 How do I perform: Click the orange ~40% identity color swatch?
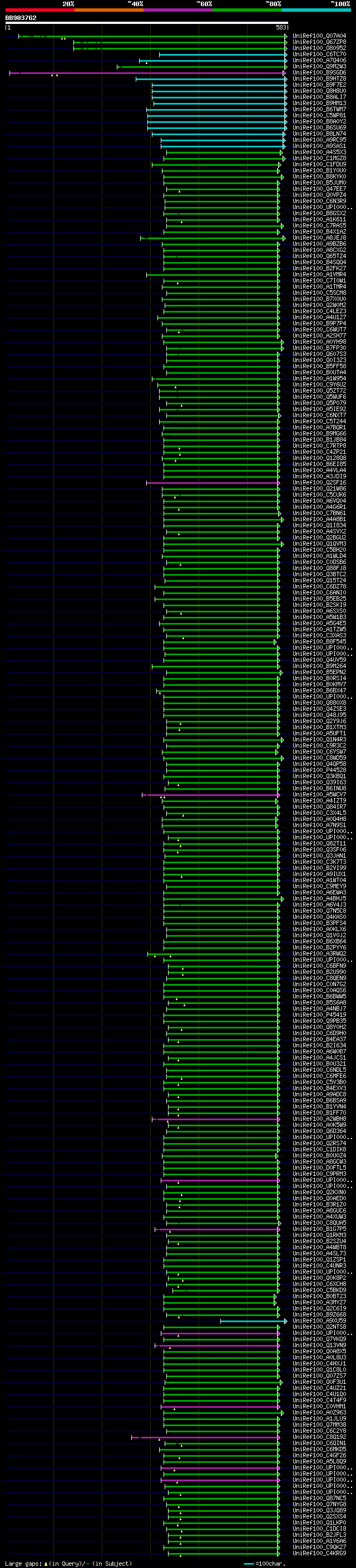click(109, 10)
